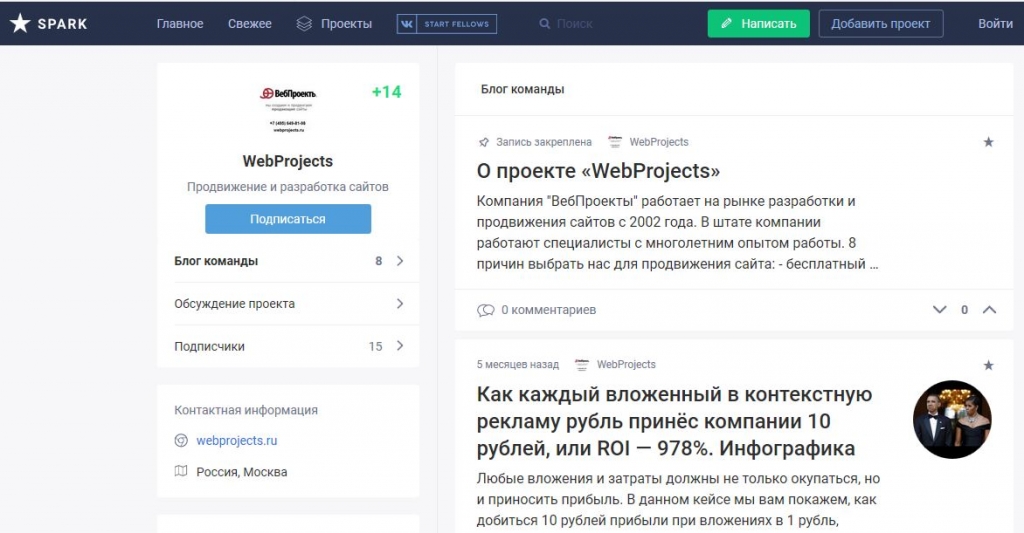Click the Блог команды heading

click(522, 89)
